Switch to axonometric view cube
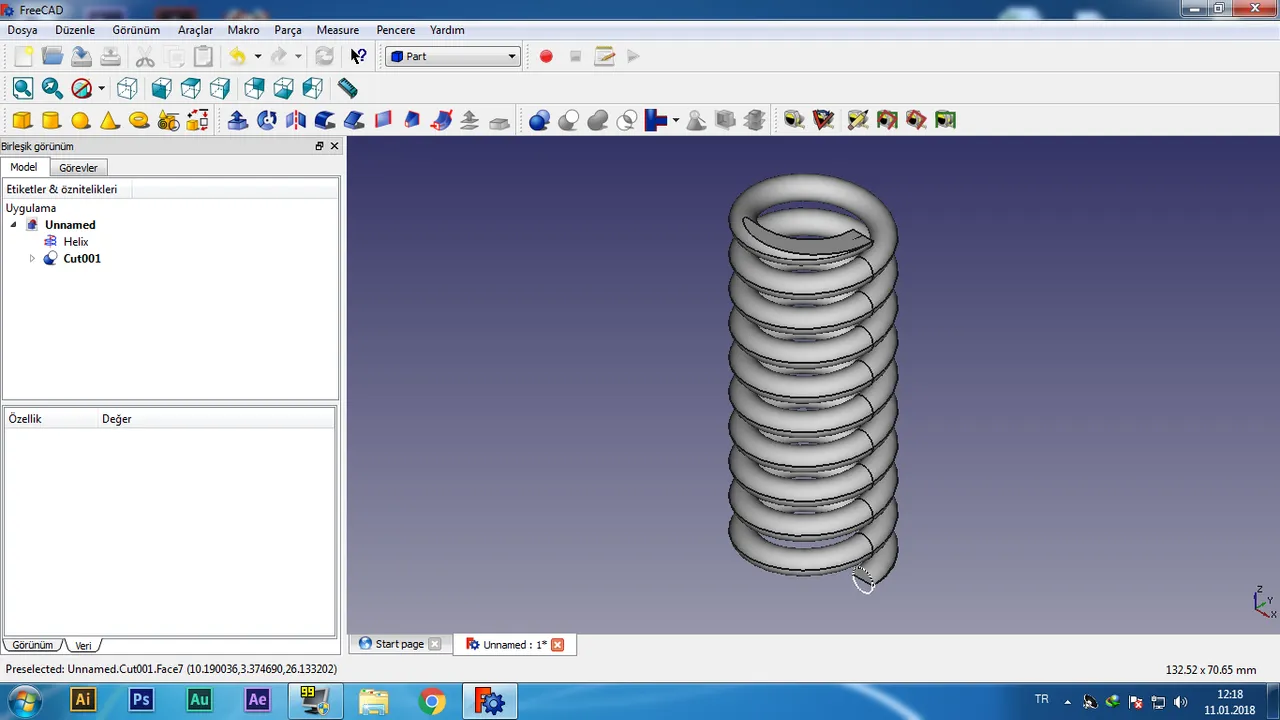Viewport: 1280px width, 720px height. coord(127,89)
